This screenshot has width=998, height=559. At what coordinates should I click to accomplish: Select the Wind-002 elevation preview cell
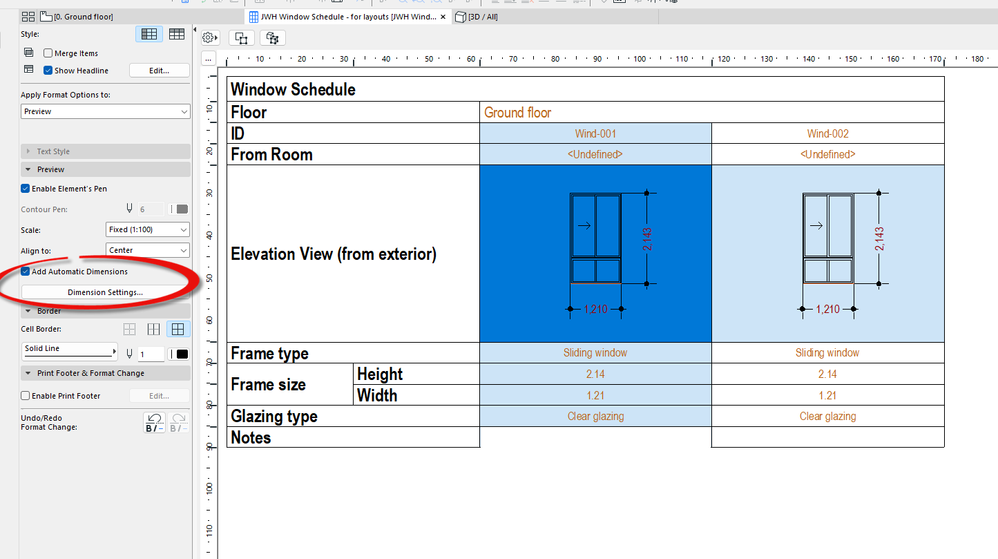[x=827, y=253]
